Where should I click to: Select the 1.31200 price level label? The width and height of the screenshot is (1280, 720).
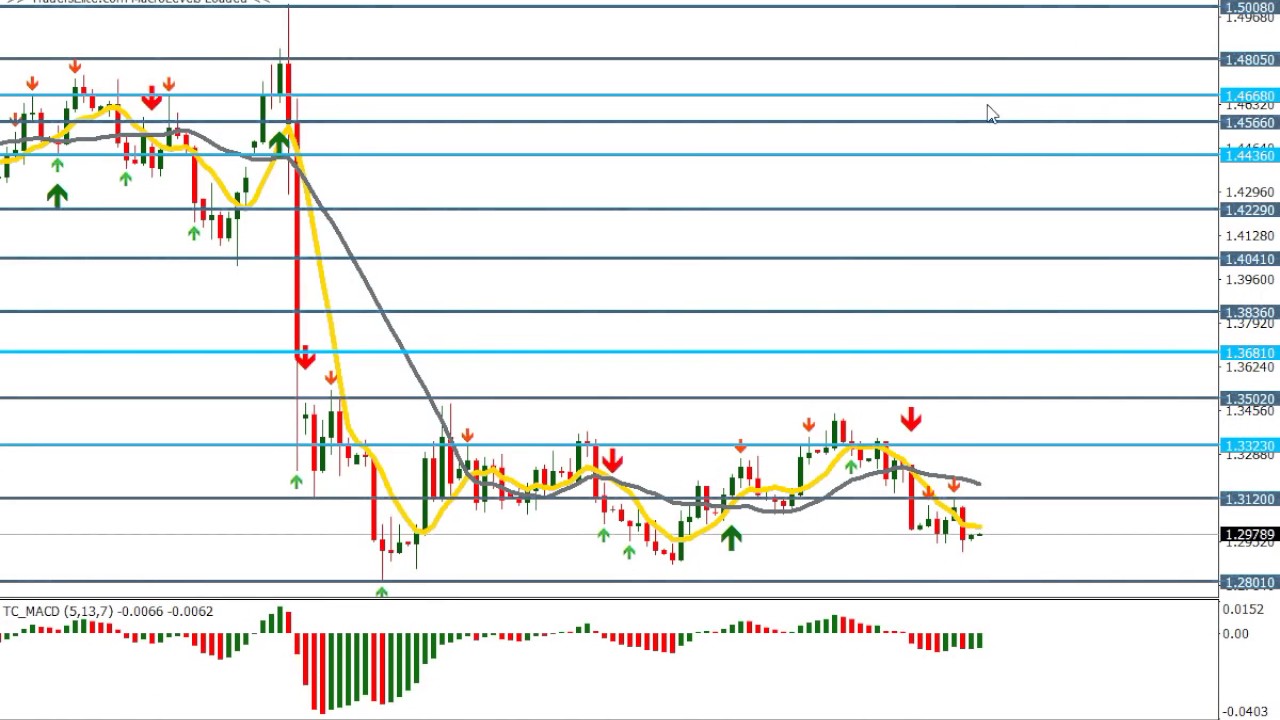tap(1249, 499)
